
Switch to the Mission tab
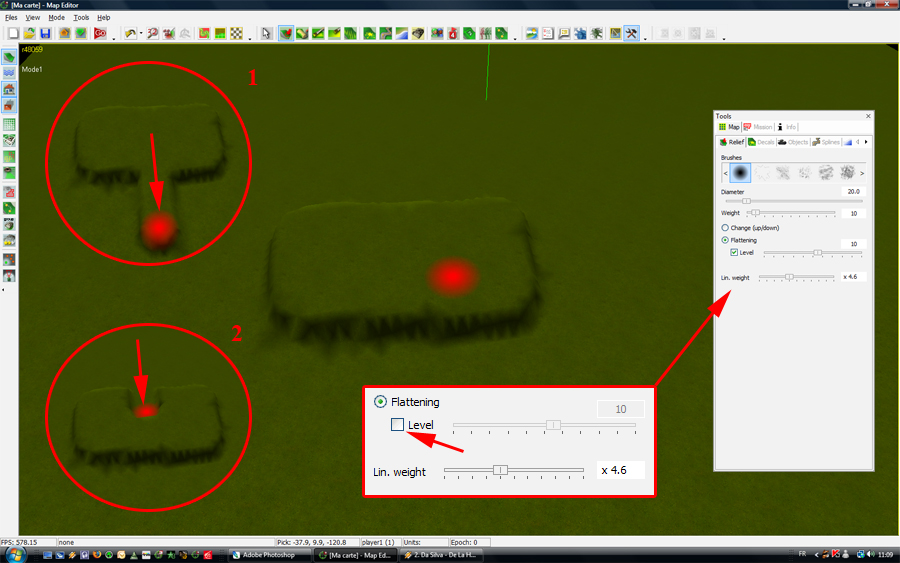758,127
